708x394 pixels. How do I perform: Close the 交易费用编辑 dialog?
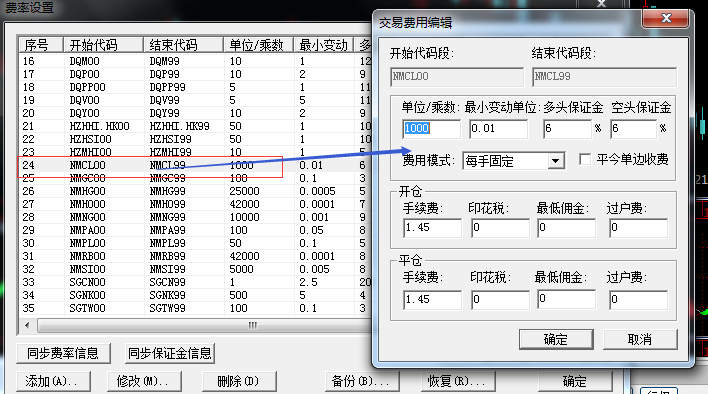[666, 18]
